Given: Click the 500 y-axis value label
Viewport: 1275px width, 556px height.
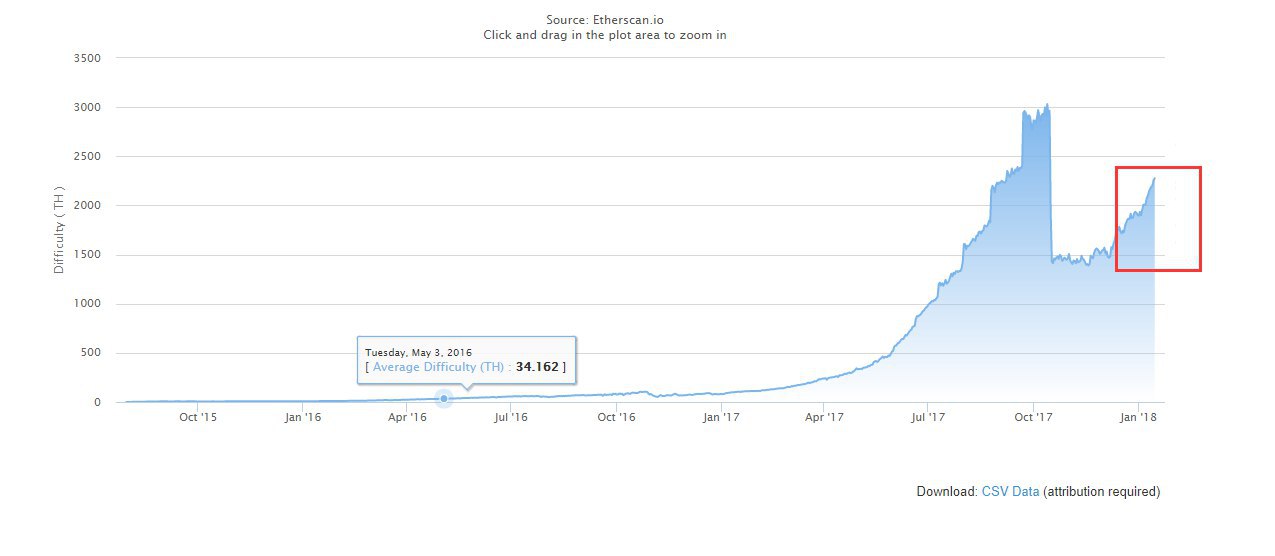Looking at the screenshot, I should coord(91,354).
